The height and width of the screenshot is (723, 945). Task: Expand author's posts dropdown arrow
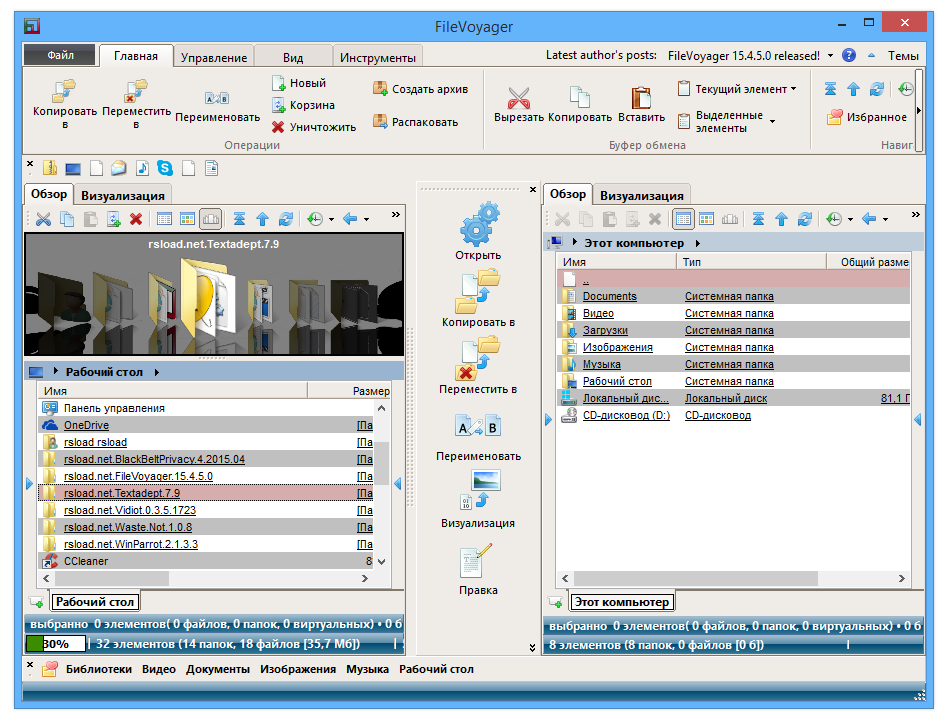(x=830, y=55)
